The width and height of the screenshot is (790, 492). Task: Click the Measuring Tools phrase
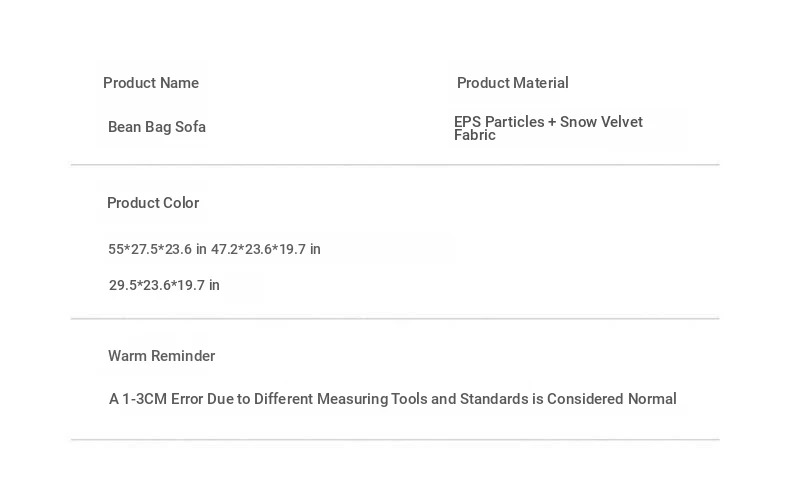pyautogui.click(x=371, y=399)
